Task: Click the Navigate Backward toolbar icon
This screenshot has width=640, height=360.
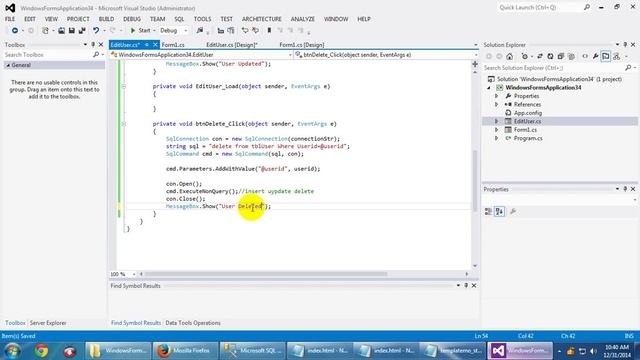Action: coord(15,31)
